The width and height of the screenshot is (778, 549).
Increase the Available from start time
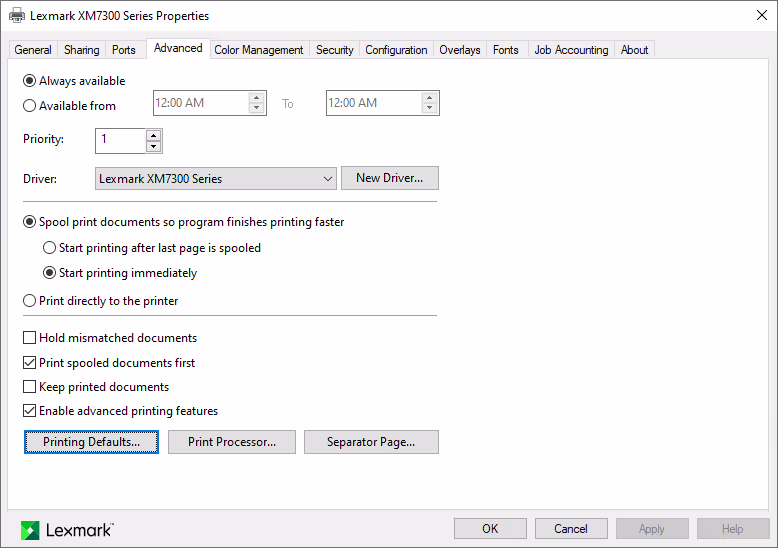pyautogui.click(x=257, y=98)
